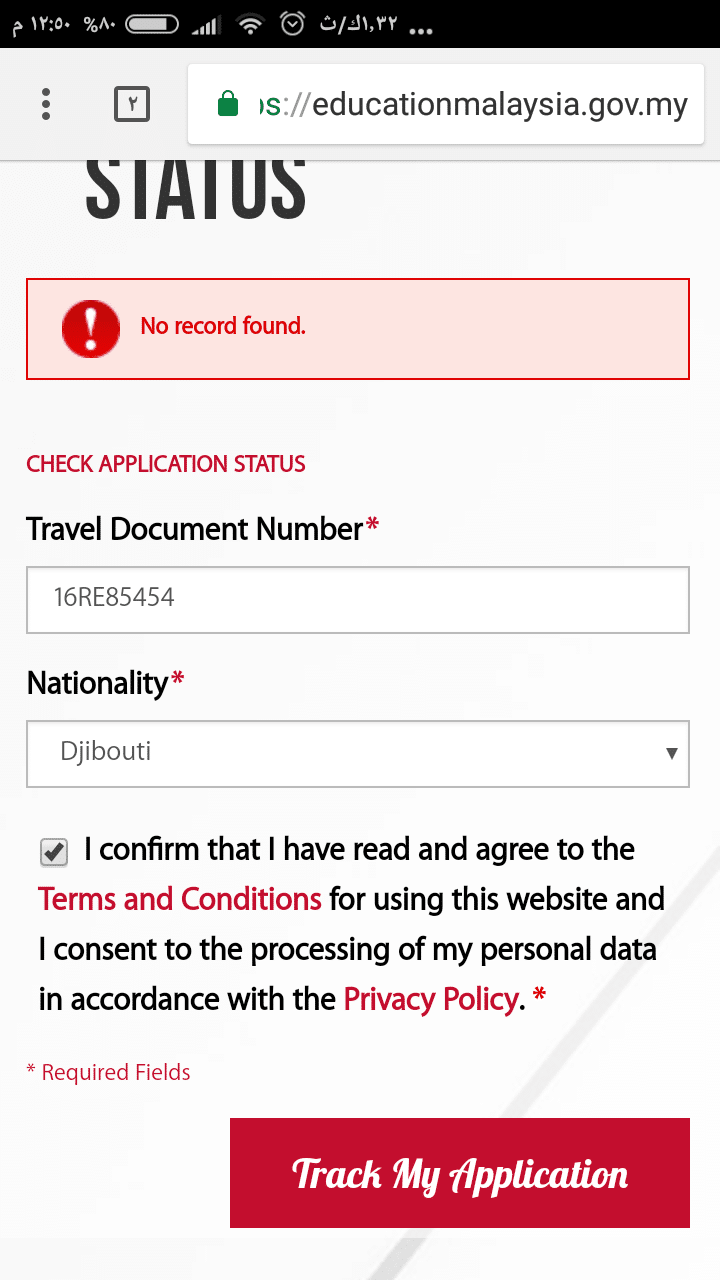Open the tab switcher showing two tabs
The height and width of the screenshot is (1280, 720).
[132, 104]
